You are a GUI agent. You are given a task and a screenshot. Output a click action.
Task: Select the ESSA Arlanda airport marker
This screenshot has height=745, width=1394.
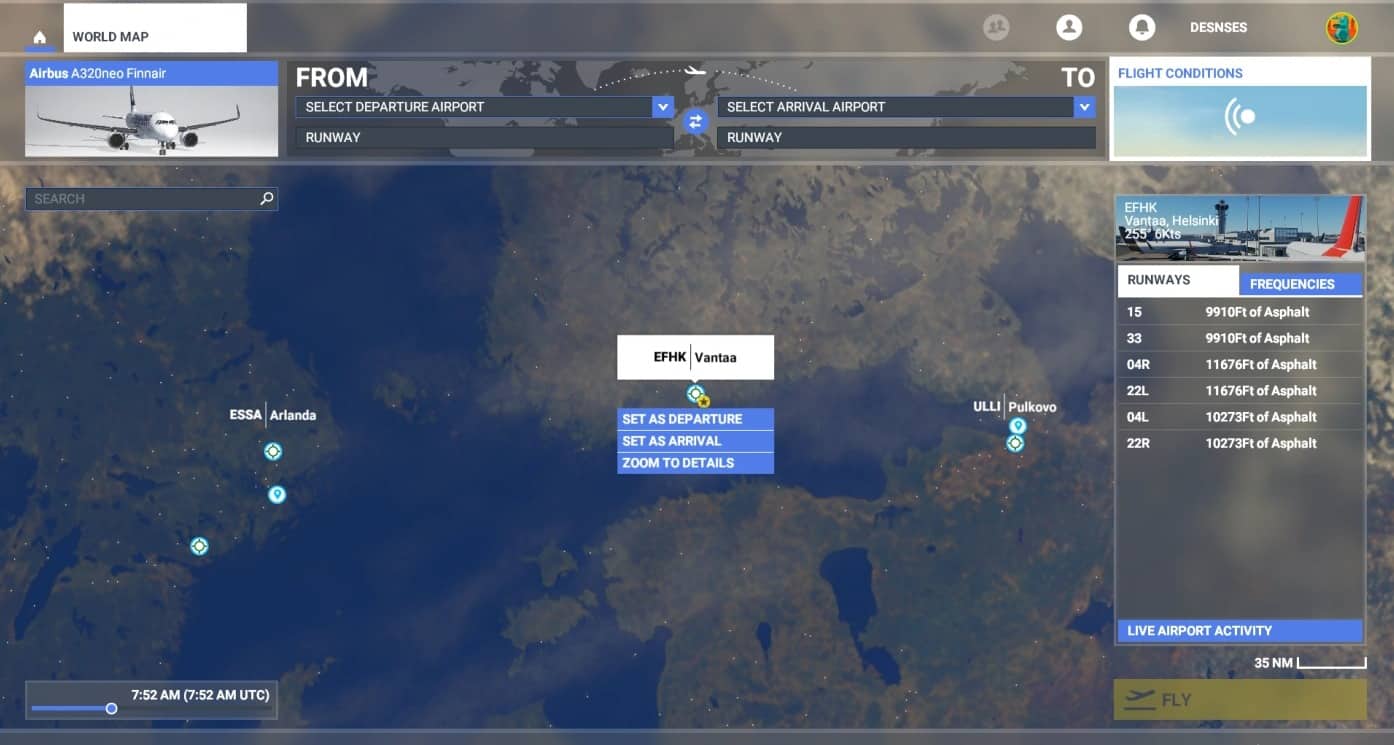273,451
